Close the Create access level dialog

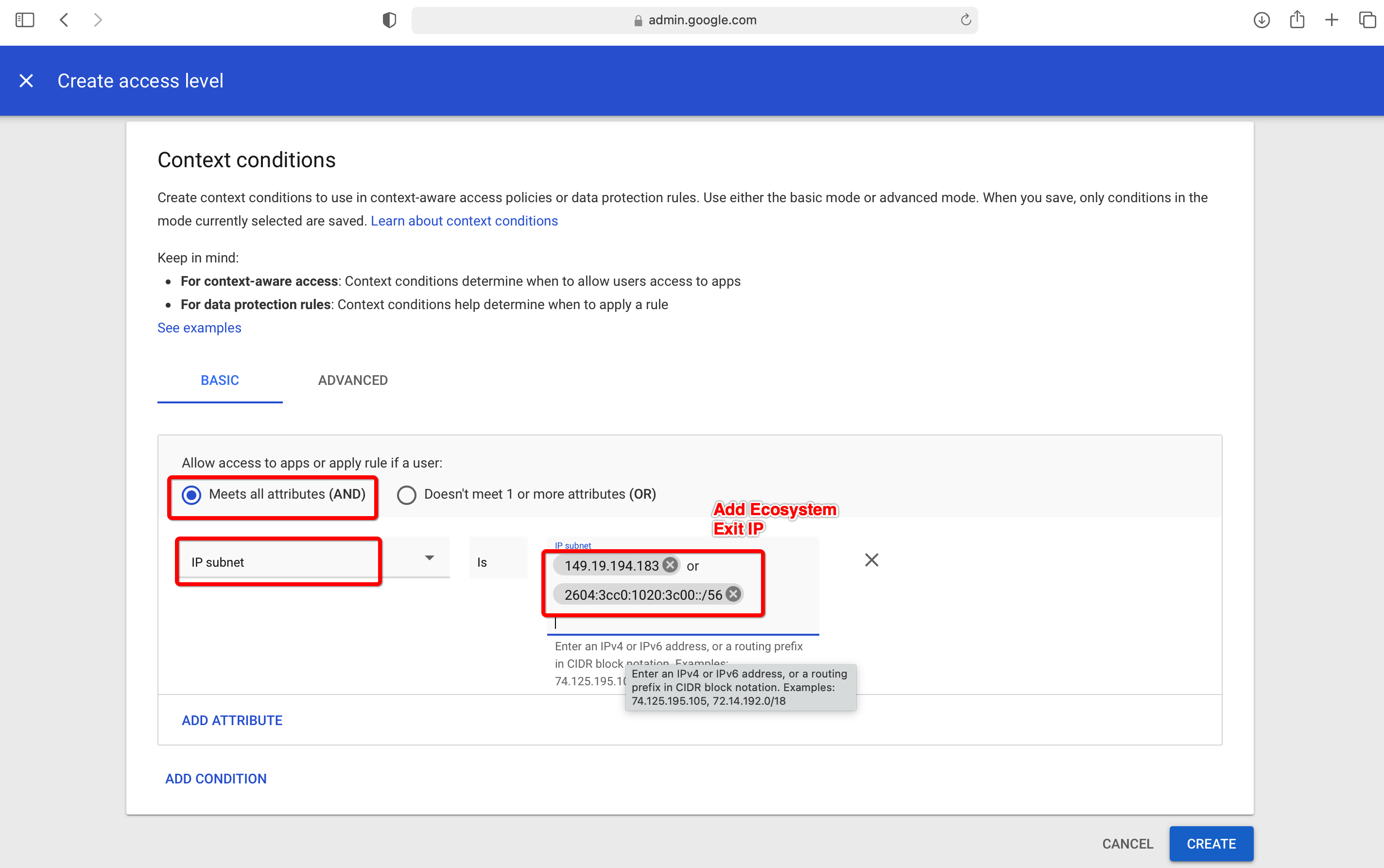26,80
